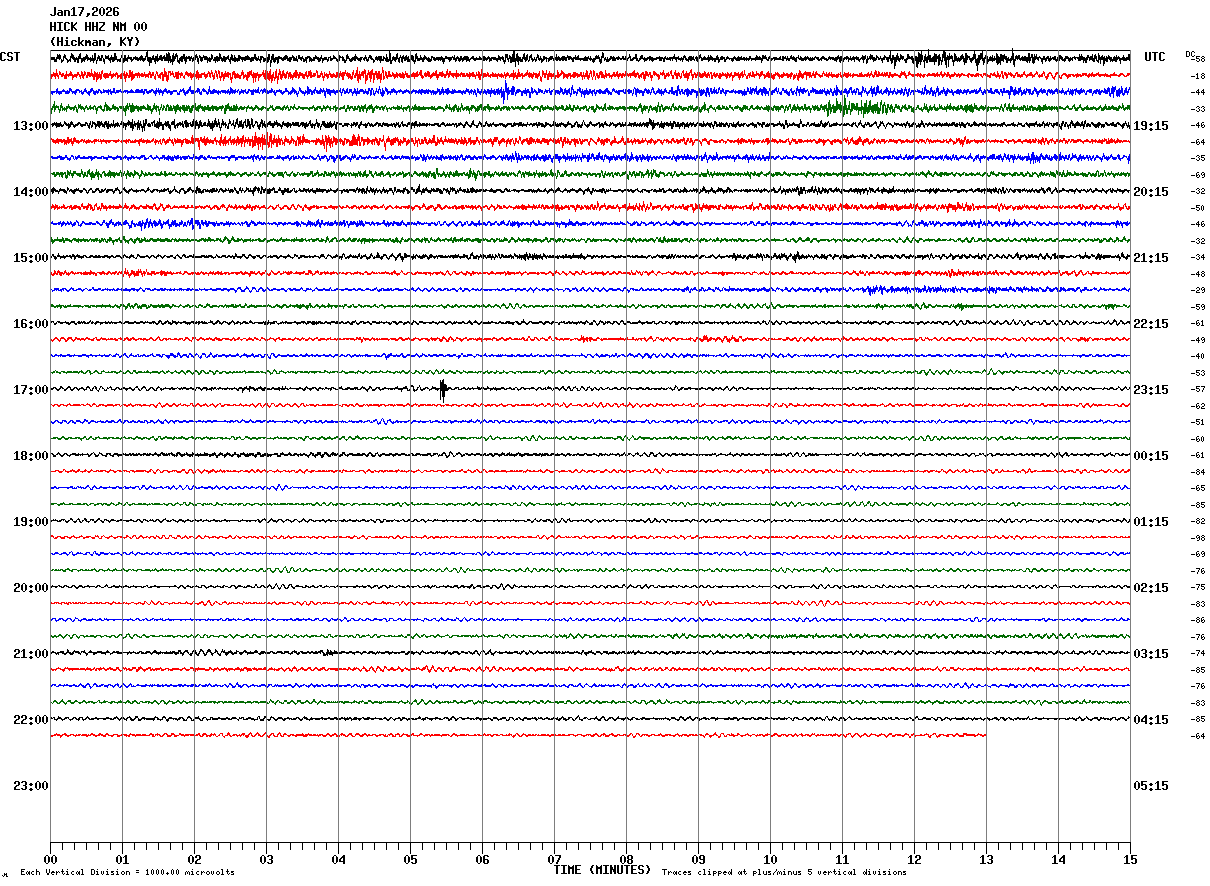The height and width of the screenshot is (886, 1210).
Task: Click the 21:15 UTC time label
Action: click(1150, 258)
